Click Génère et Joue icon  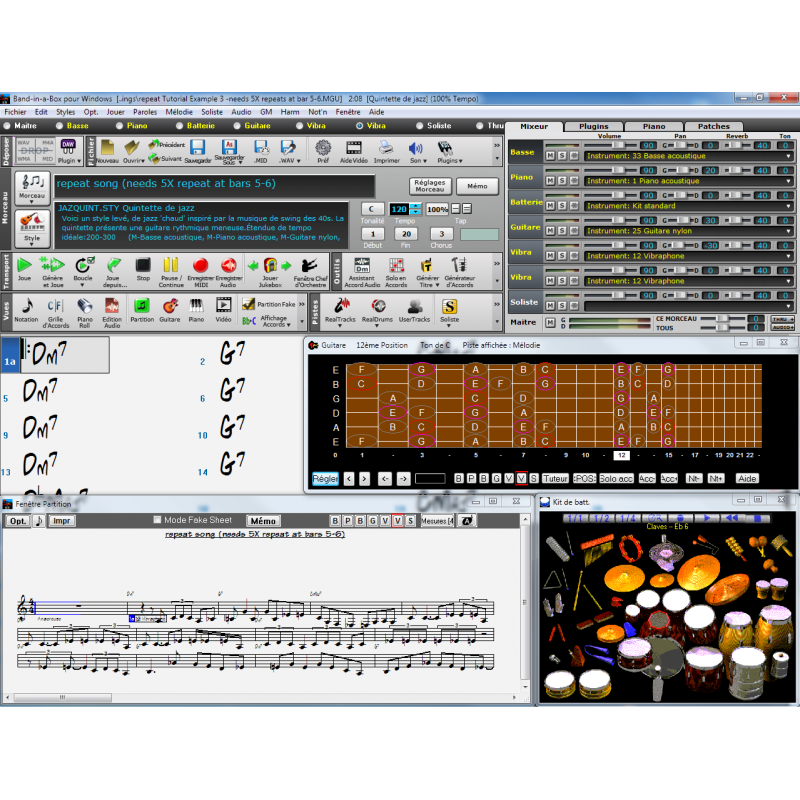[x=53, y=265]
